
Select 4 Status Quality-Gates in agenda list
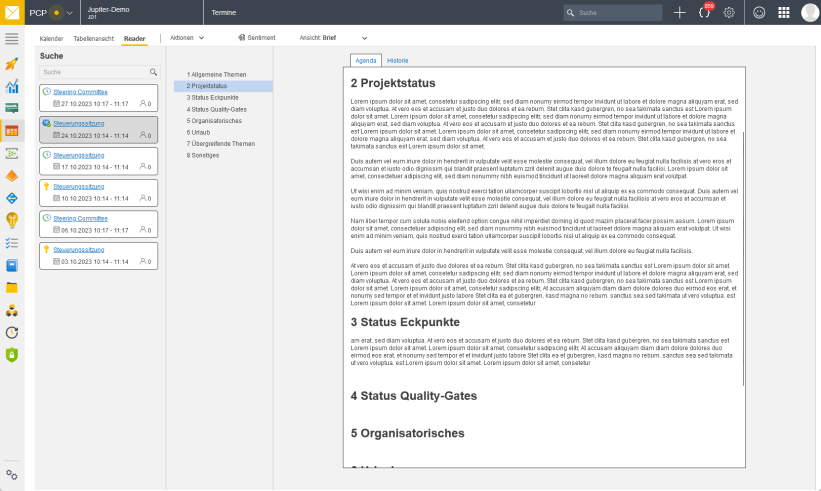tap(216, 109)
